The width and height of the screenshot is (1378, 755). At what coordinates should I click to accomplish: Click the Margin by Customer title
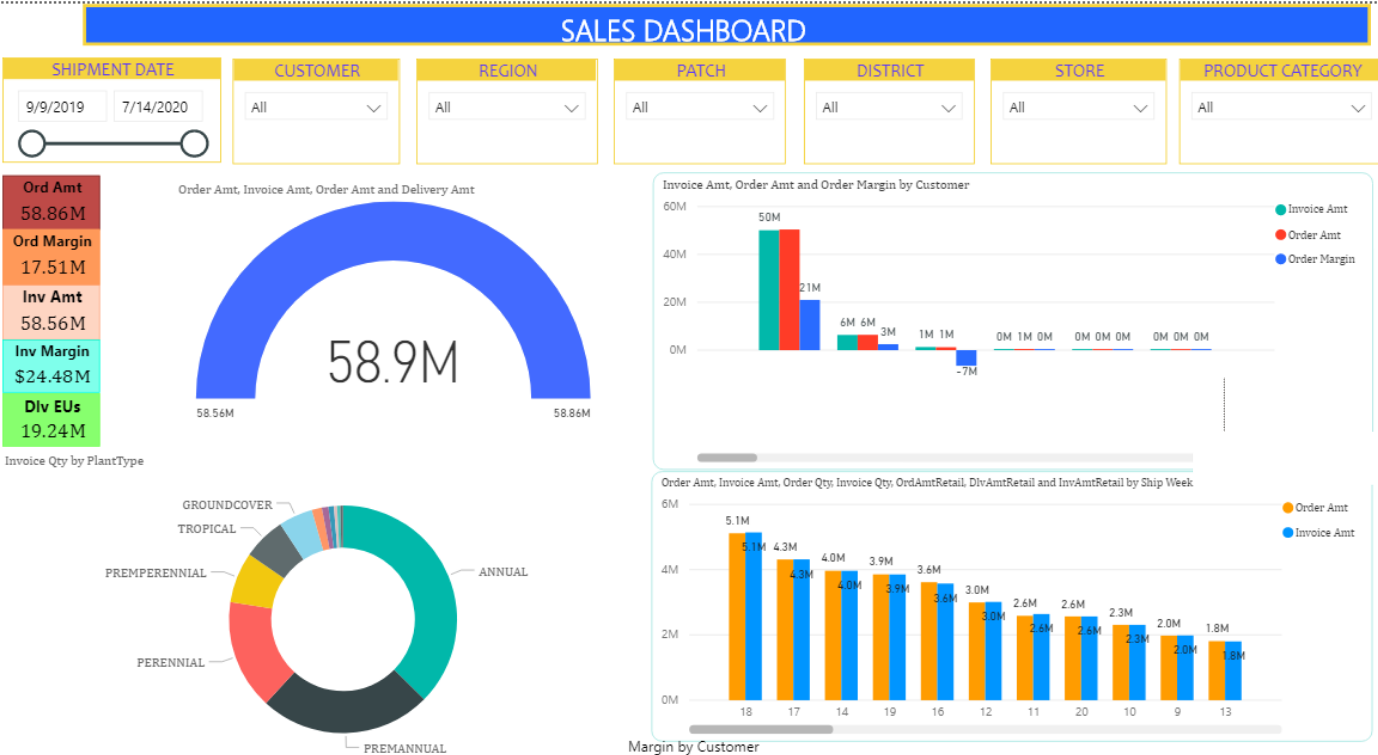[693, 747]
